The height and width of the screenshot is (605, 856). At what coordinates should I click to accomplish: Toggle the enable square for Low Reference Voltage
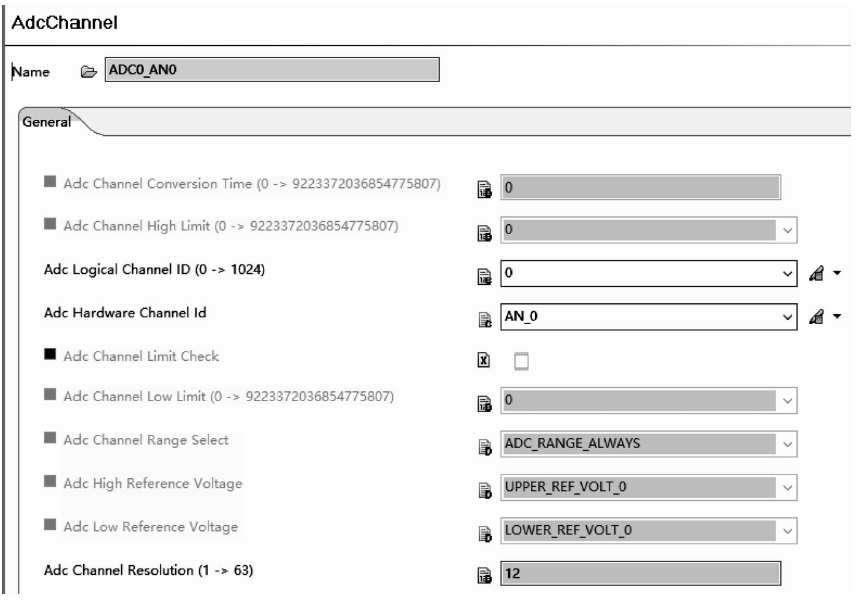tap(50, 525)
